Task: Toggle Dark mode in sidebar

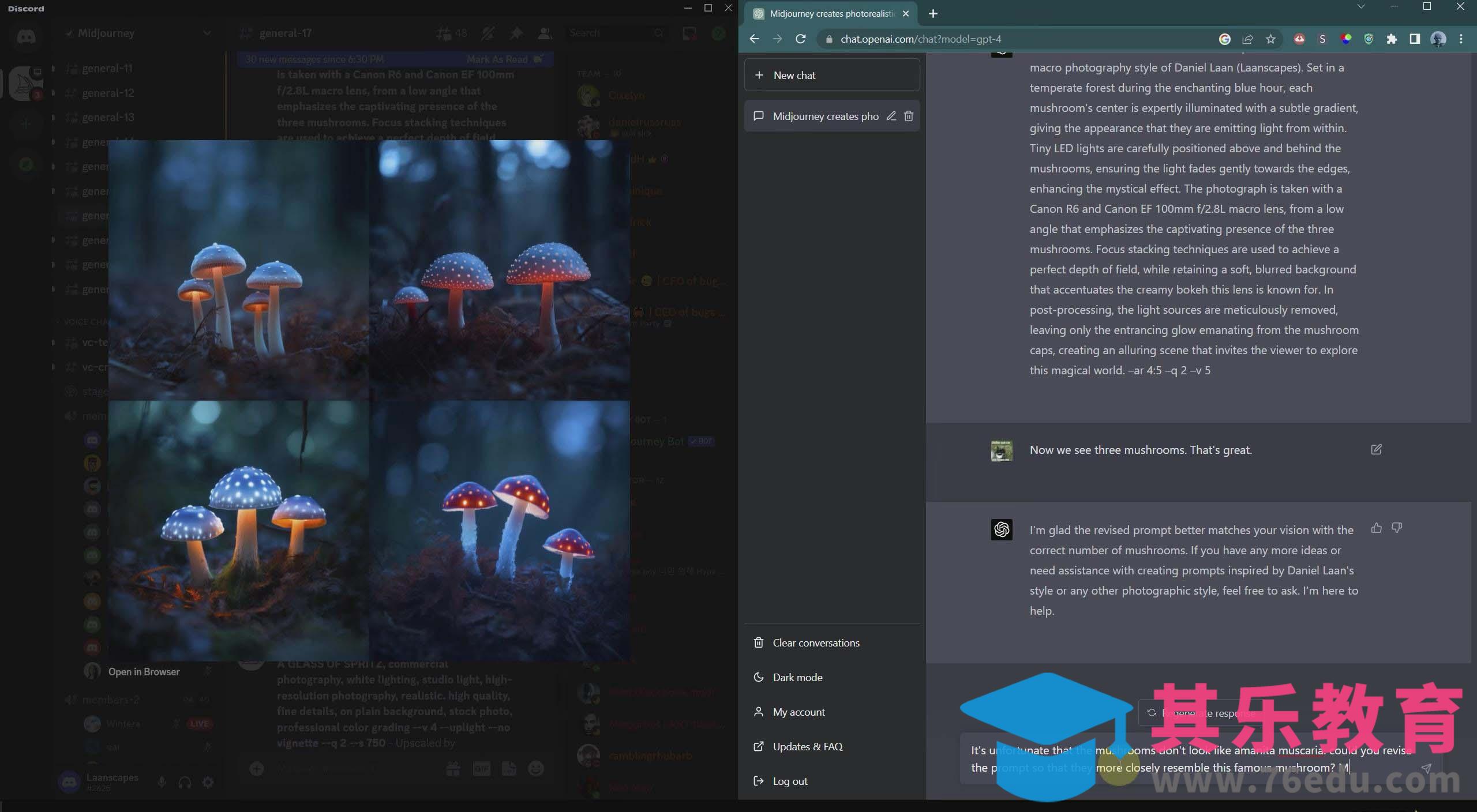Action: click(x=797, y=677)
